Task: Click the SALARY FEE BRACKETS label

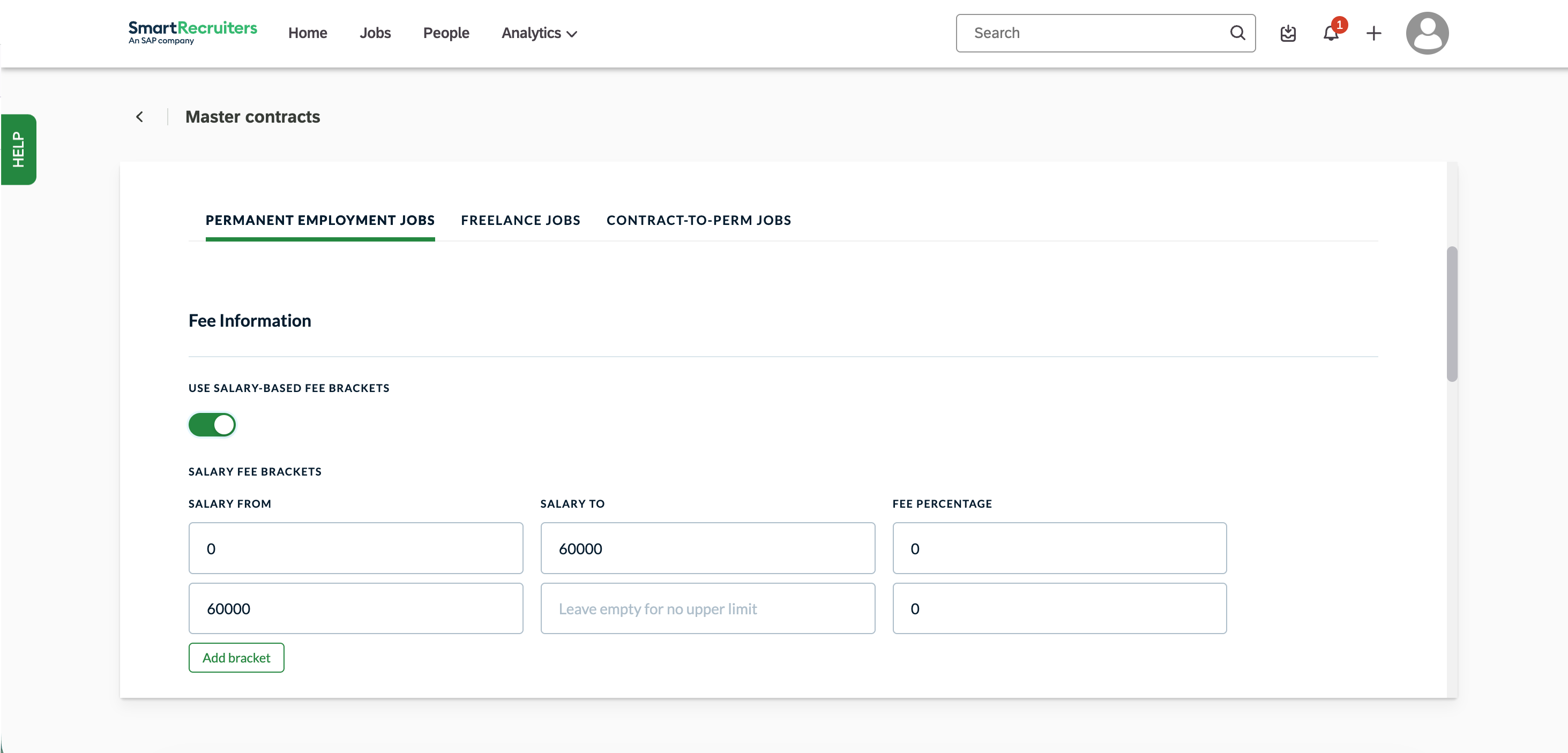Action: [x=255, y=471]
